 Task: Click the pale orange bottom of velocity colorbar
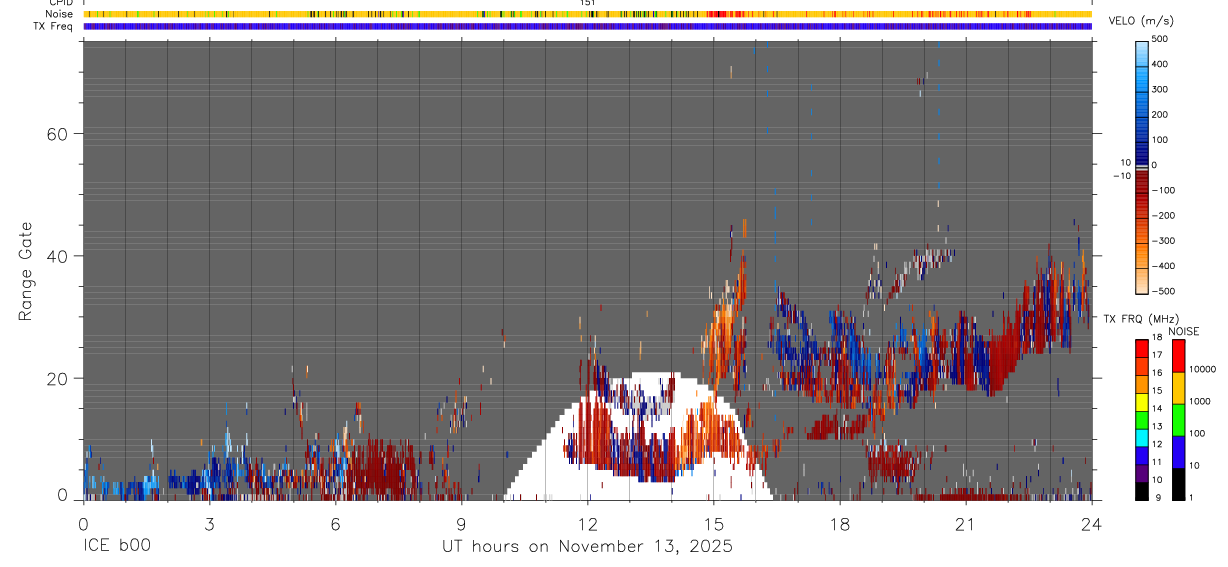click(1141, 283)
